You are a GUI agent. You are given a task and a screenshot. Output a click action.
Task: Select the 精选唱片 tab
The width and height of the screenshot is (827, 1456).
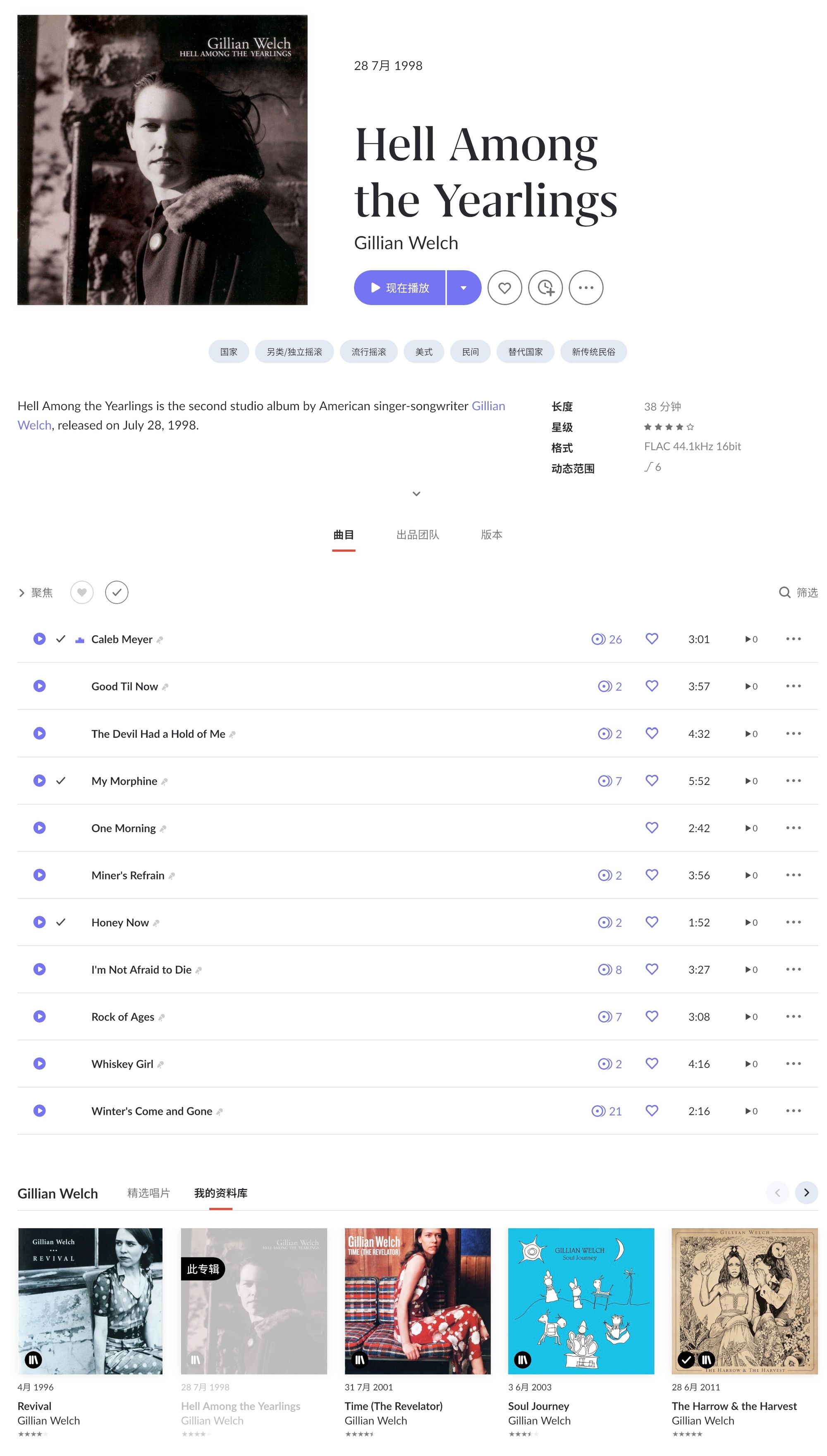click(x=148, y=1193)
